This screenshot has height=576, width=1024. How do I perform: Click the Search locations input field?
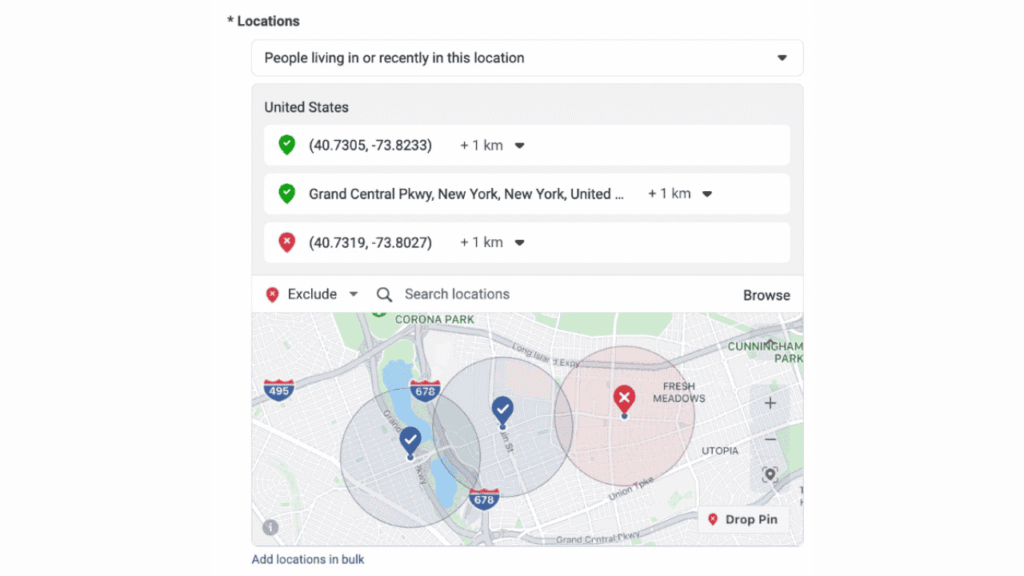[x=540, y=294]
